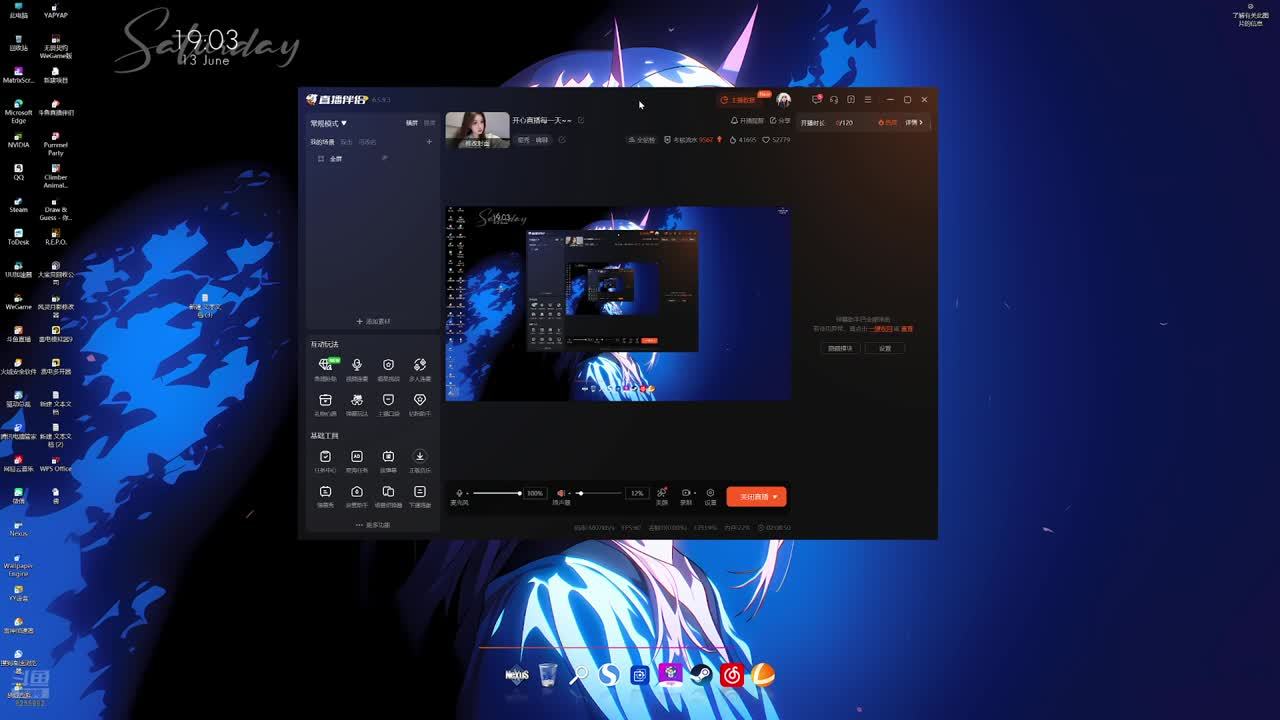Open the arrow on 关闭直播 button
Viewport: 1280px width, 720px height.
(x=775, y=497)
